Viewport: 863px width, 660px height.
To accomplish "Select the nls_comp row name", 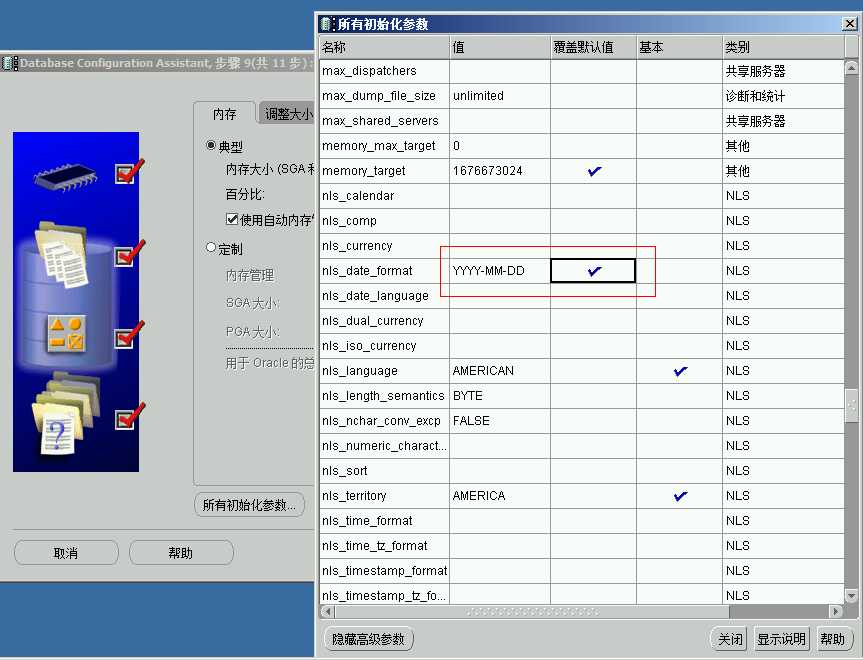I will click(384, 221).
